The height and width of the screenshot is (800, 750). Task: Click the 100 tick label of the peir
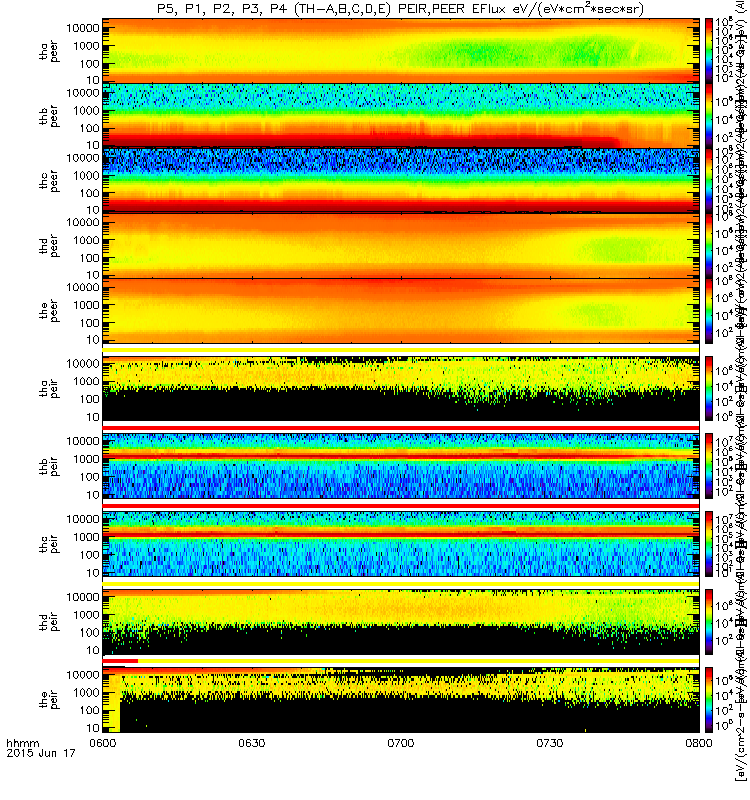pos(89,710)
